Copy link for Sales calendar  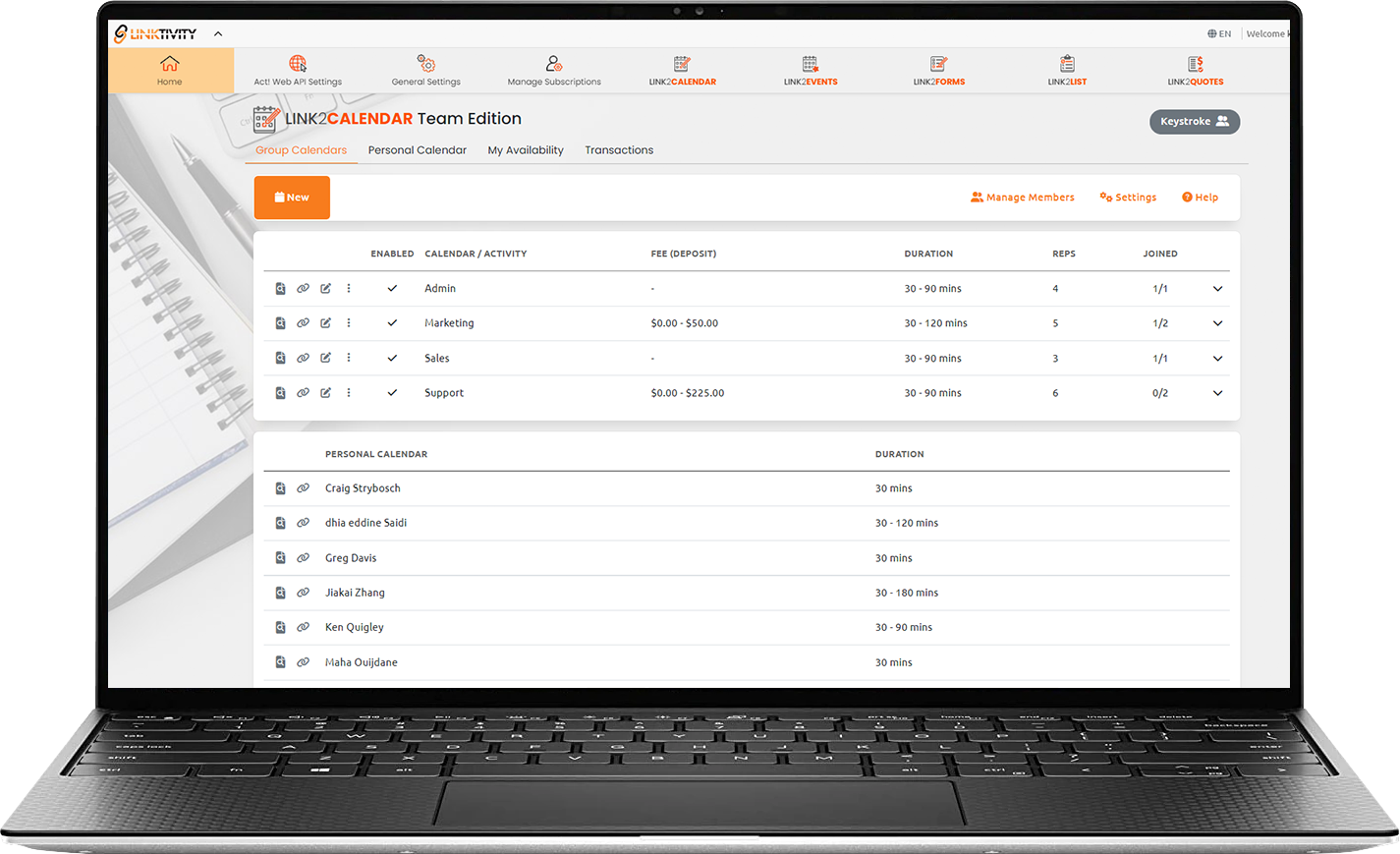pos(303,359)
